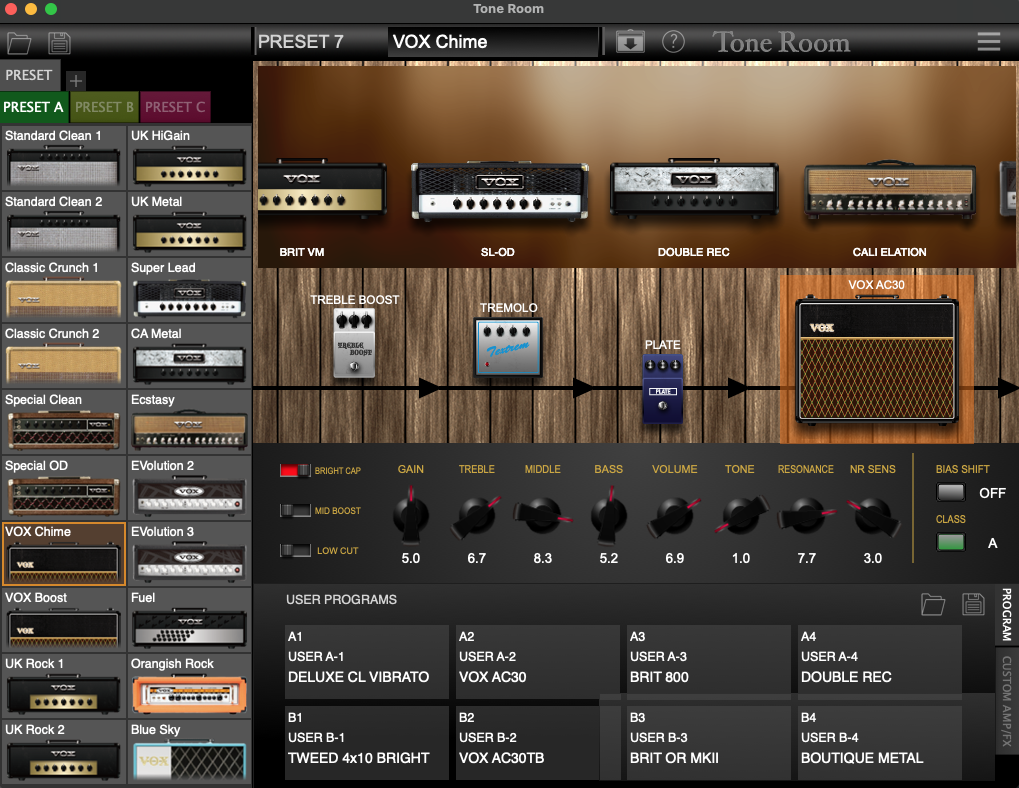Click the USER PROGRAMS folder icon
Image resolution: width=1019 pixels, height=788 pixels.
click(x=932, y=604)
